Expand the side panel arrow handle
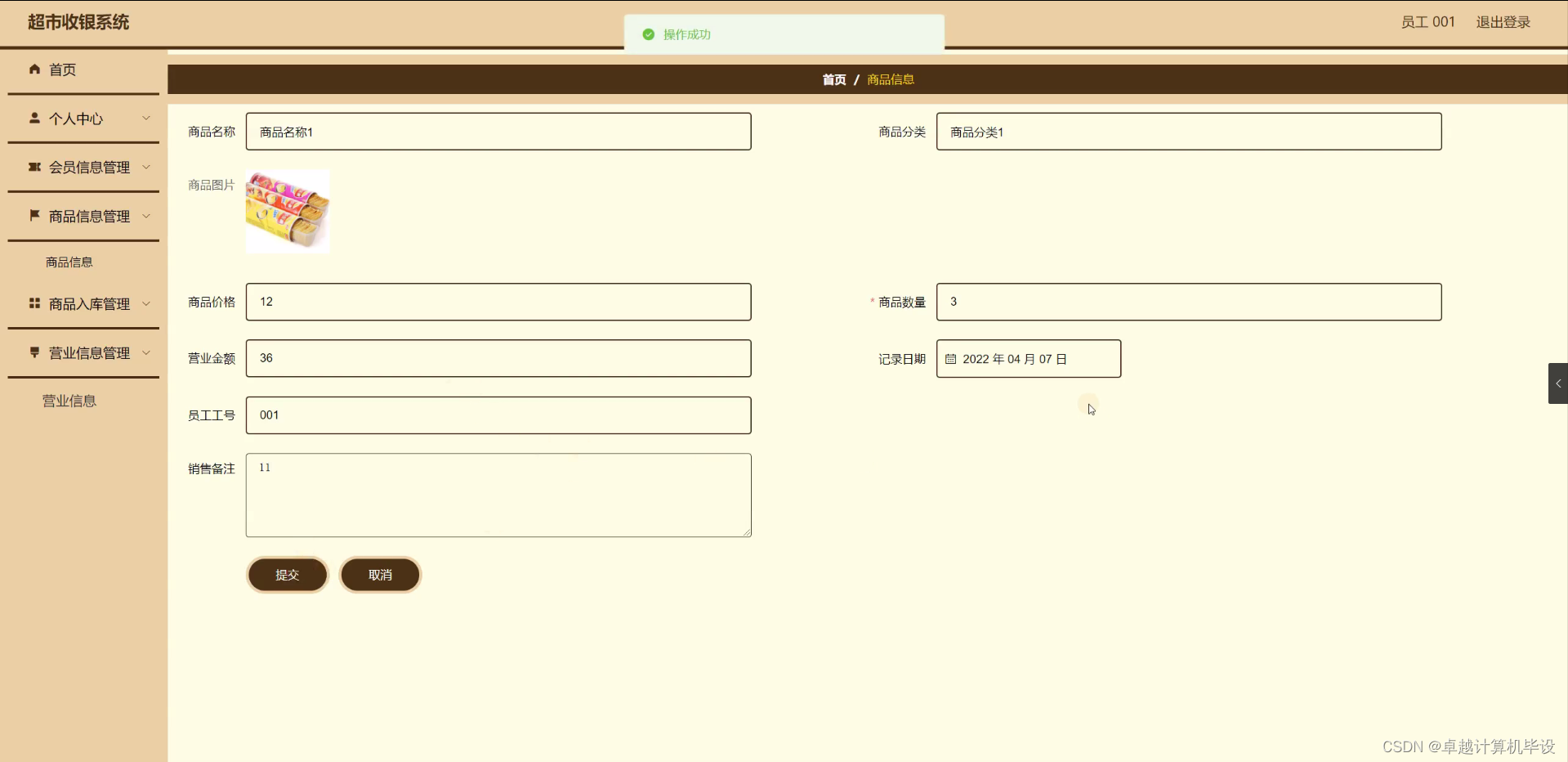Screen dimensions: 1568x762 [x=1558, y=383]
